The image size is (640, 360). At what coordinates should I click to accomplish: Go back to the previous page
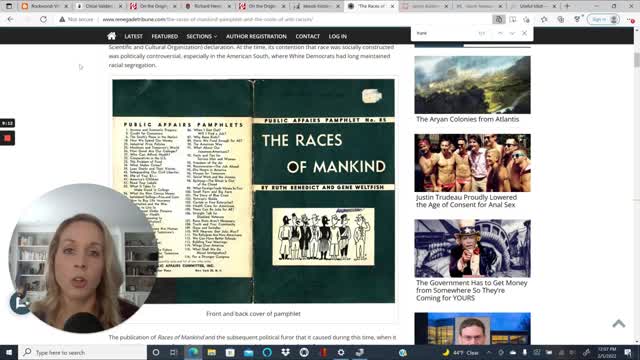tap(11, 19)
